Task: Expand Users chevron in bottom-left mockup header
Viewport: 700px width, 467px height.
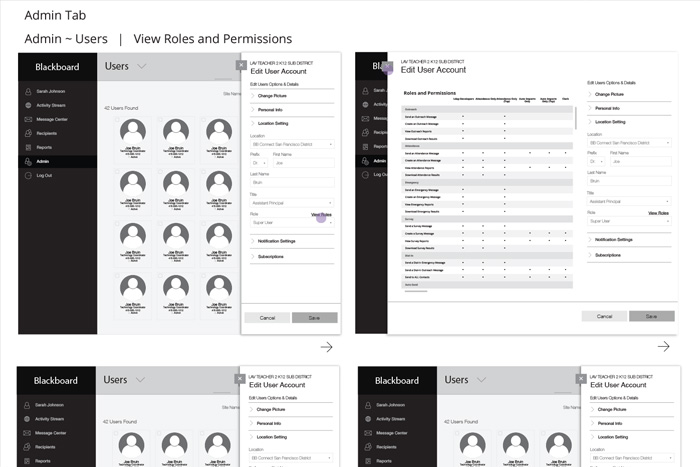Action: click(x=140, y=380)
